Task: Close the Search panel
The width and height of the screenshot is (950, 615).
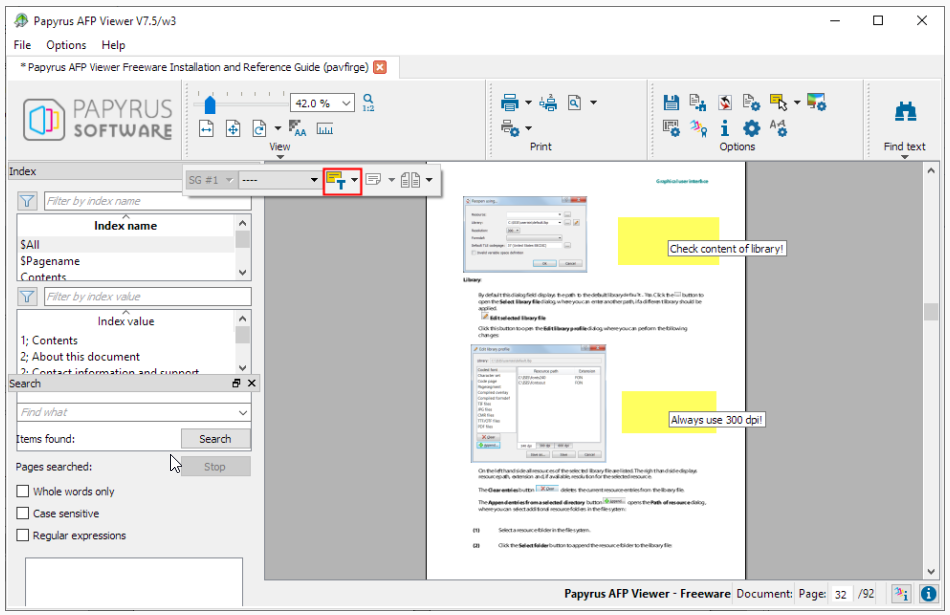Action: point(251,383)
